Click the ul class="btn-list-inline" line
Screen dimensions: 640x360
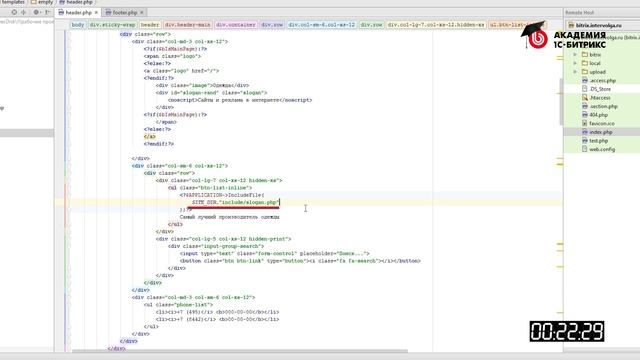click(x=210, y=188)
